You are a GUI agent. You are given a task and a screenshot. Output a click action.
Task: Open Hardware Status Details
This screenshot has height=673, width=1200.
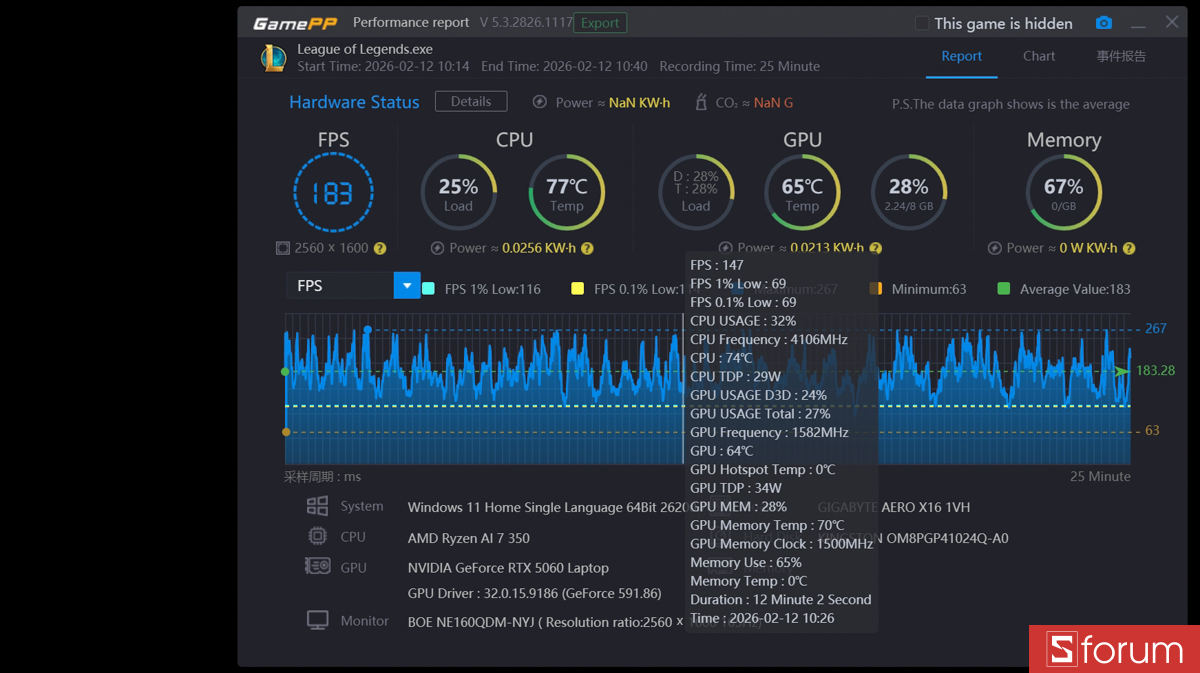click(471, 101)
